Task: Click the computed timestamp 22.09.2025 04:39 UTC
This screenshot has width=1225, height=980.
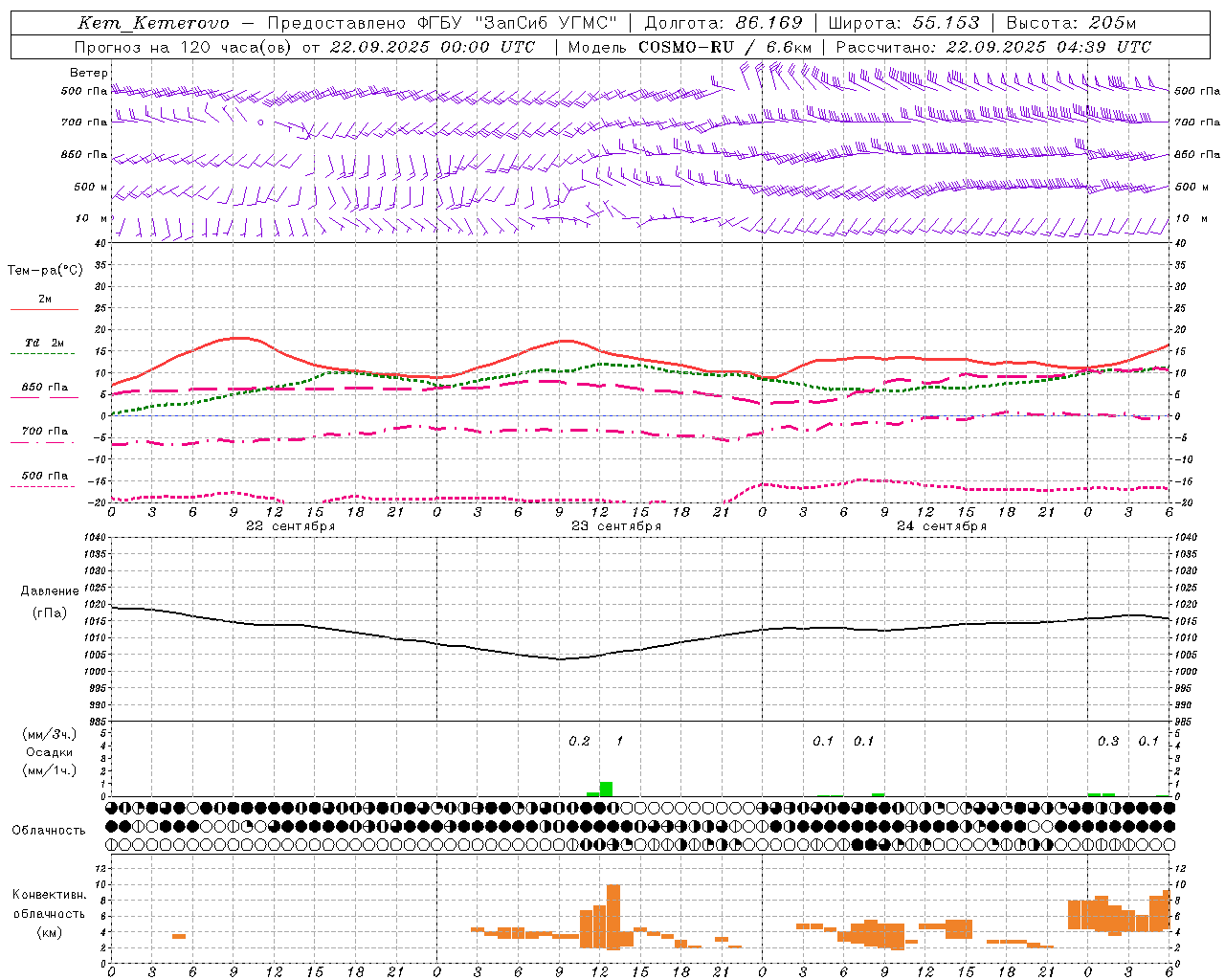Action: coord(1049,47)
